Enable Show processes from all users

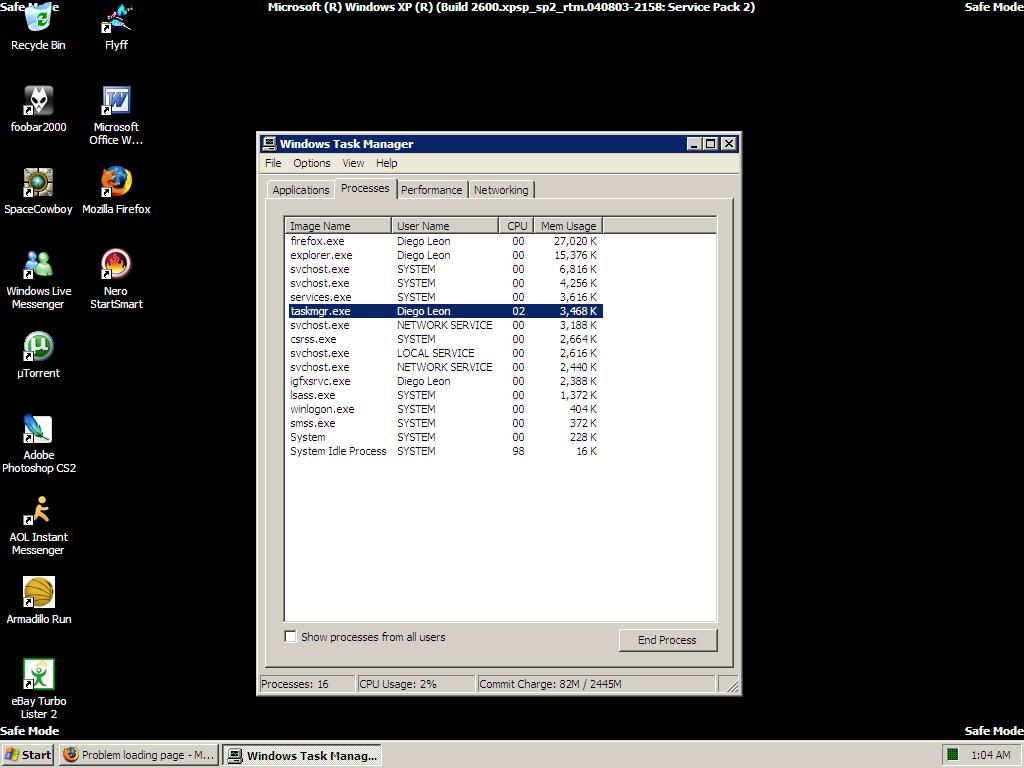(x=291, y=637)
